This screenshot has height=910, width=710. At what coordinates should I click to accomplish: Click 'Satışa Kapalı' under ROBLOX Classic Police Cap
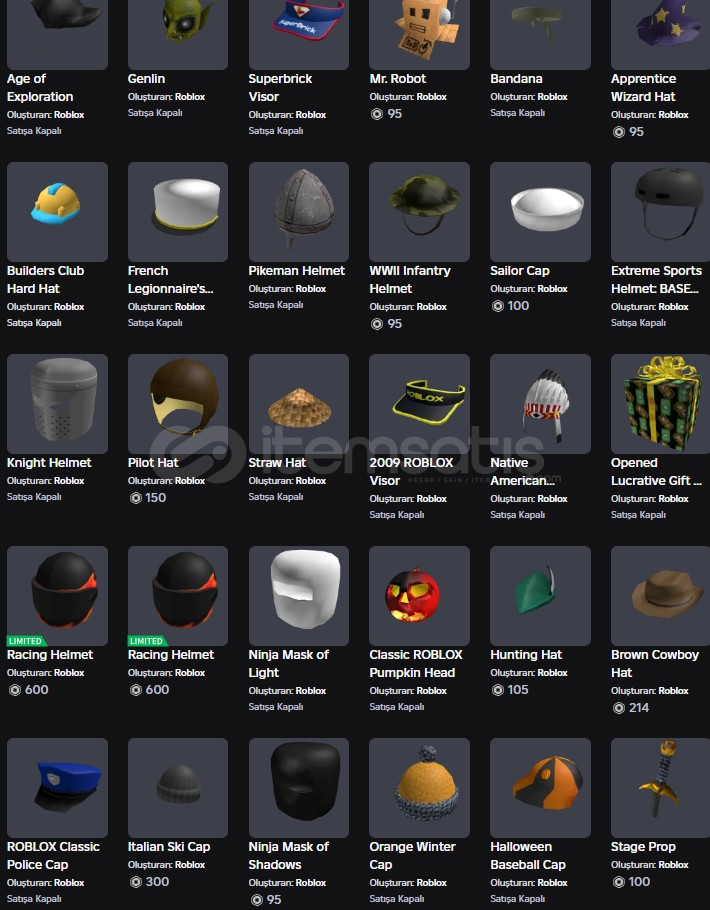(x=34, y=899)
